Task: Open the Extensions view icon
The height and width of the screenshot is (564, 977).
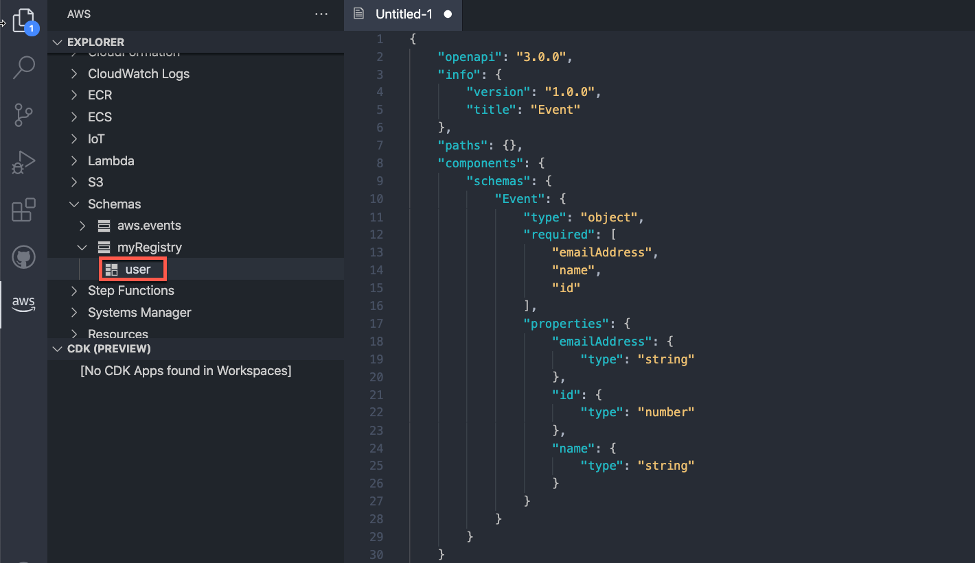Action: 23,210
